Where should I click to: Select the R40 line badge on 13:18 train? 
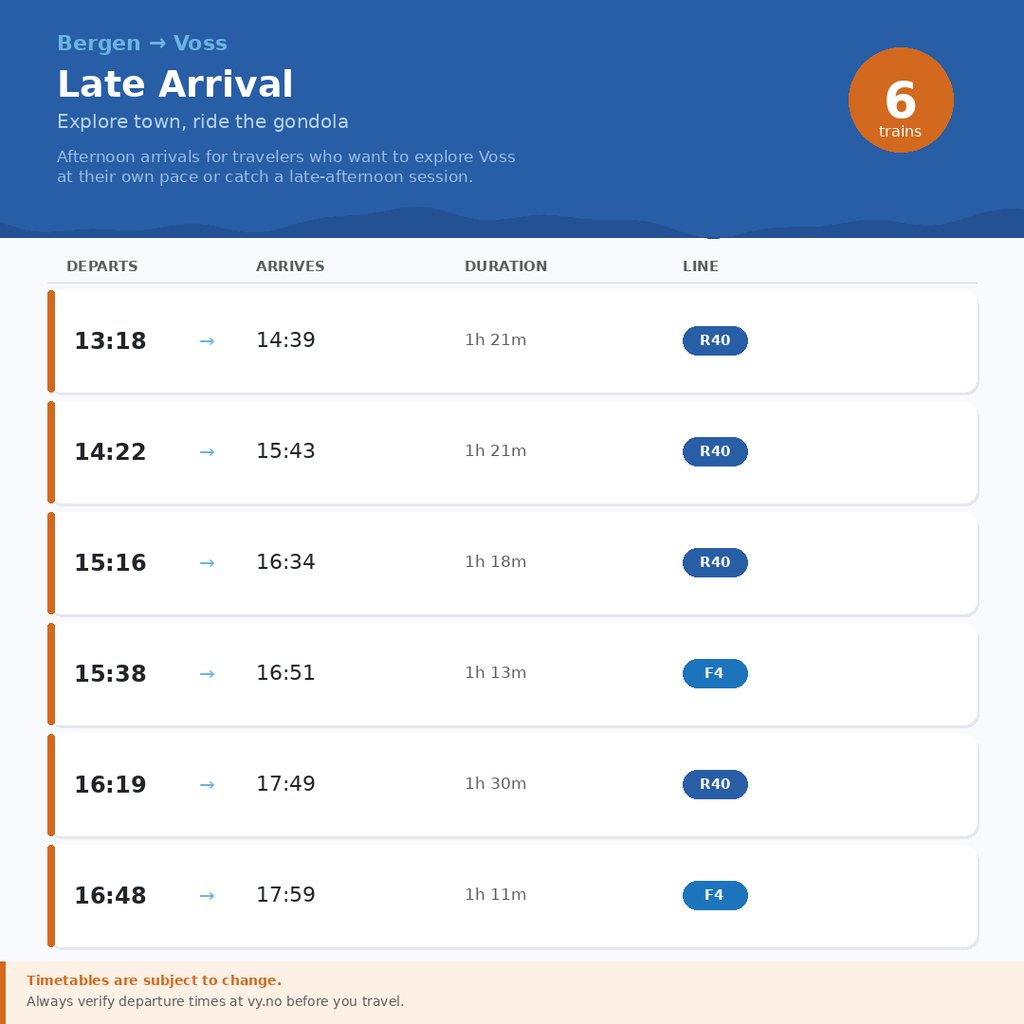[x=715, y=340]
